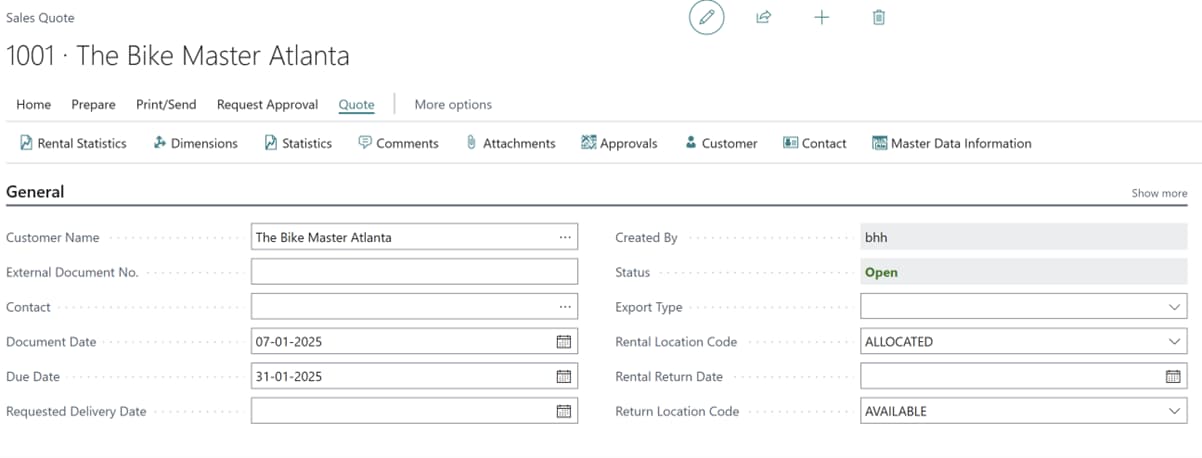The image size is (1202, 458).
Task: Open Dimensions action
Action: coord(195,143)
